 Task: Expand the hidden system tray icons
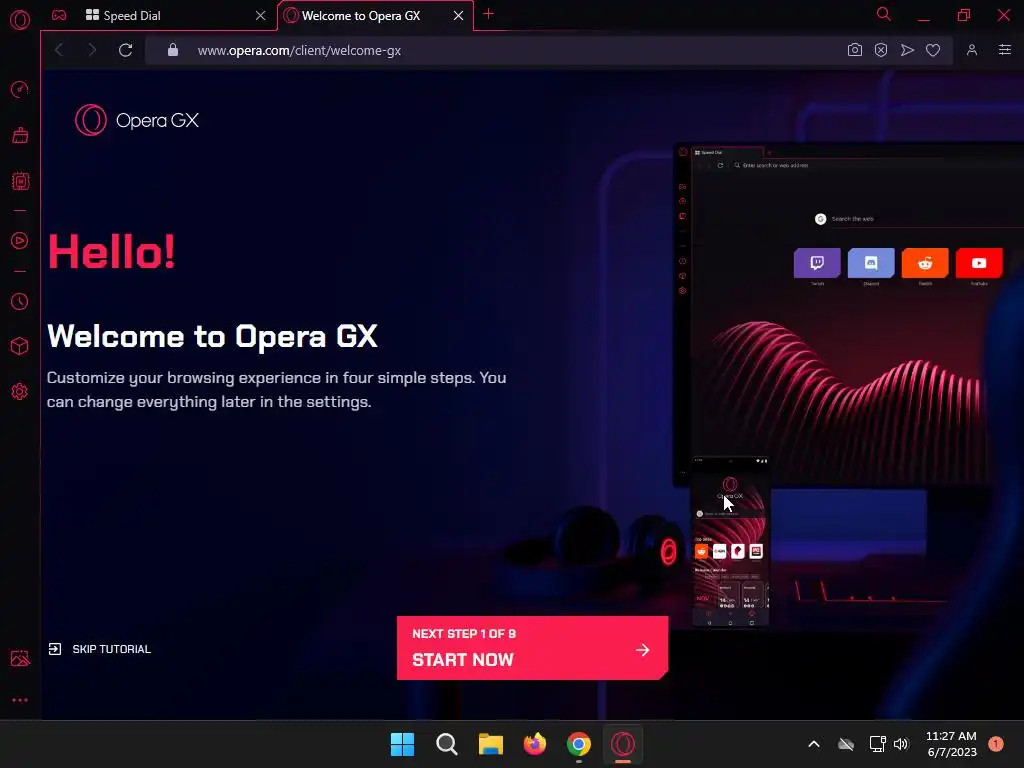point(814,744)
